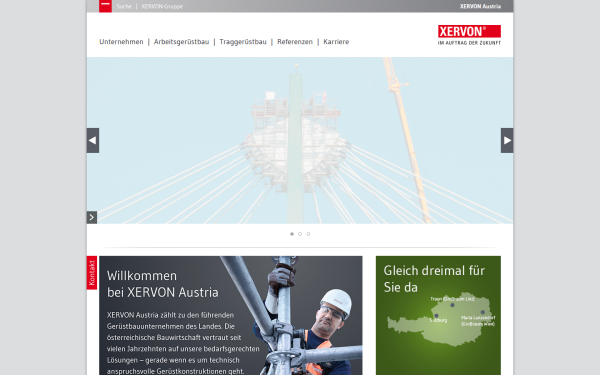Screen dimensions: 600x375
Task: Click the red minus collapse icon in top bar
Action: 105,6
